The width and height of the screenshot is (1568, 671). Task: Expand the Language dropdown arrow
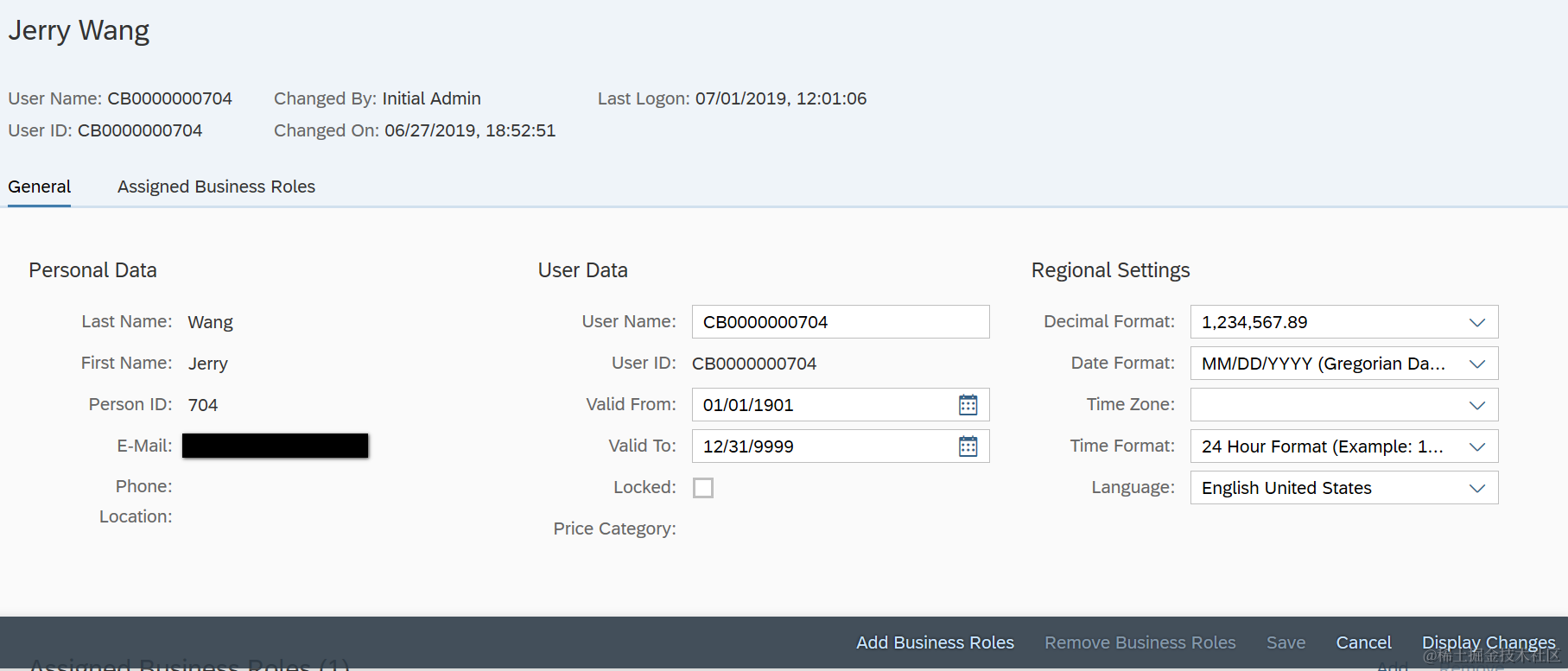pos(1477,488)
